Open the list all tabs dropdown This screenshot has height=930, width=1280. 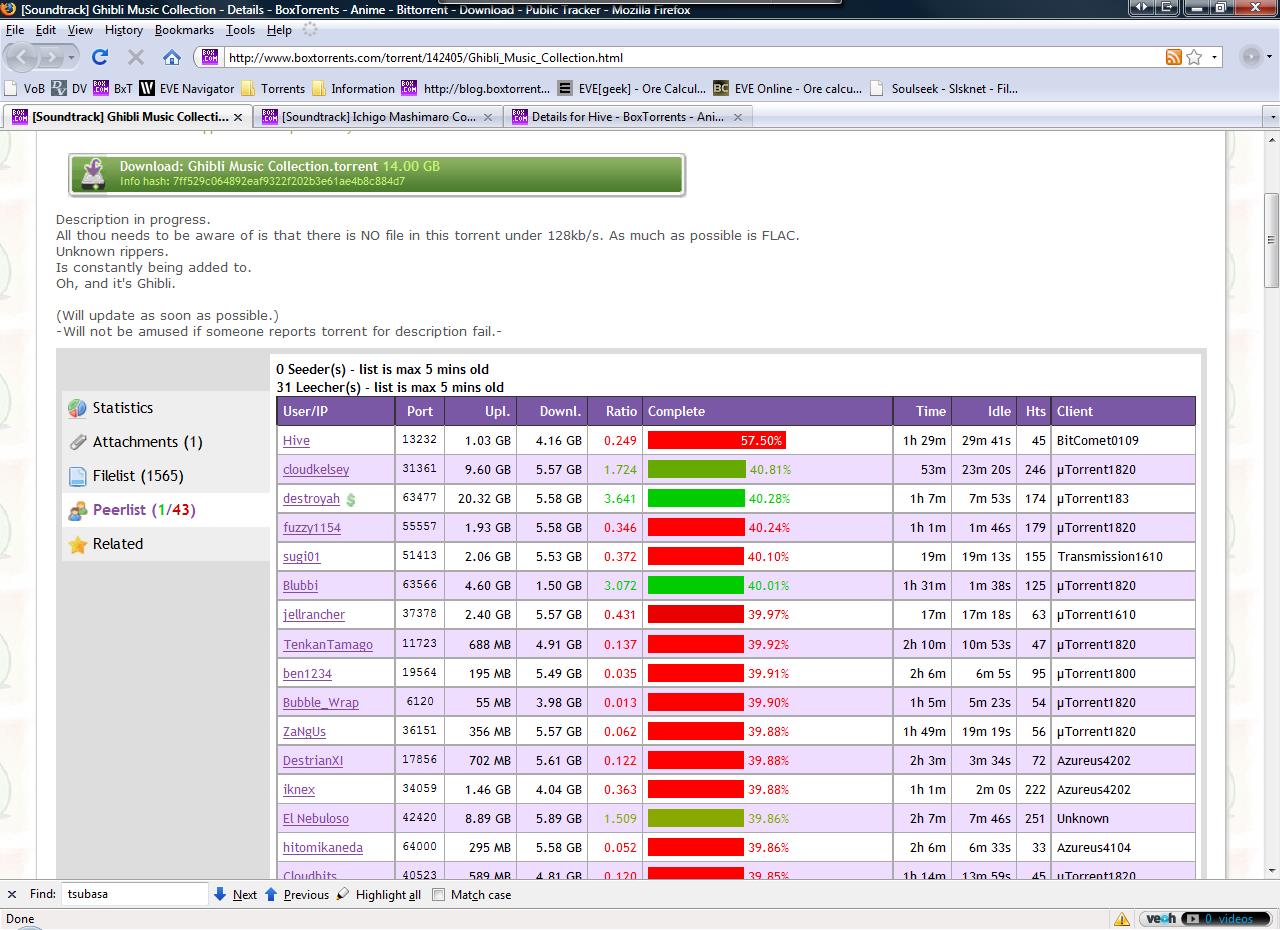point(1271,117)
